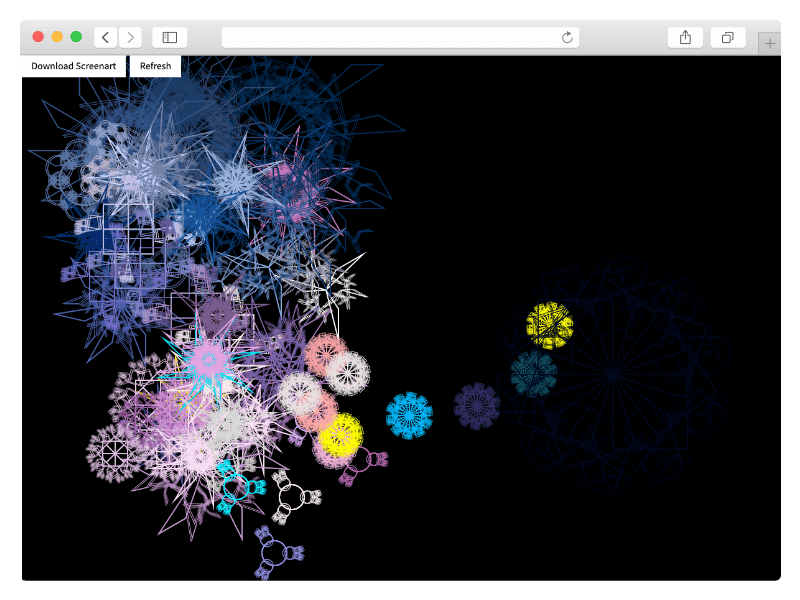
Task: Click the browser Forward arrow button
Action: (x=131, y=37)
